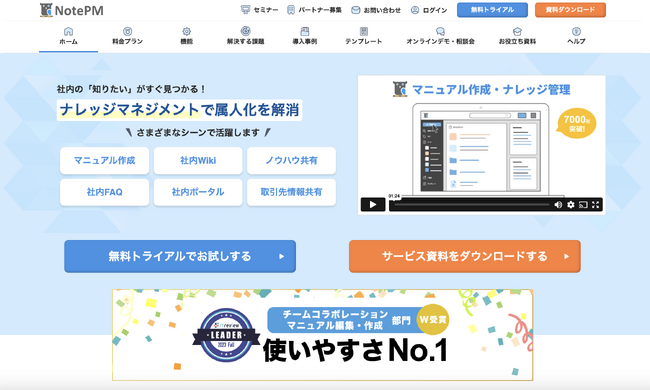This screenshot has height=390, width=650.
Task: Click the 社内FAQ scene button
Action: pos(104,192)
